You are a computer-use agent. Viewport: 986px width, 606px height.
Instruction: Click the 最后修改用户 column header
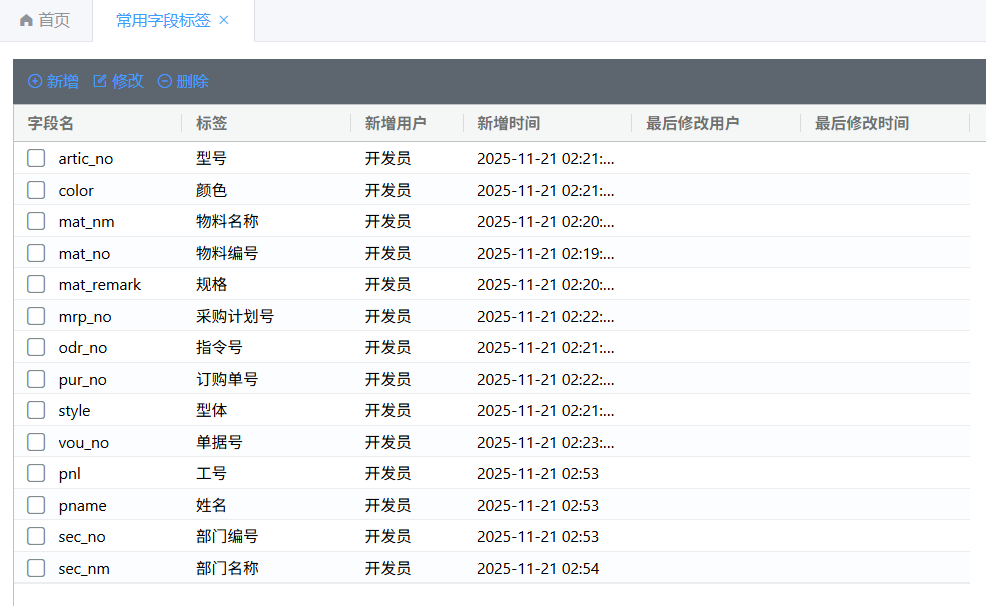coord(692,124)
